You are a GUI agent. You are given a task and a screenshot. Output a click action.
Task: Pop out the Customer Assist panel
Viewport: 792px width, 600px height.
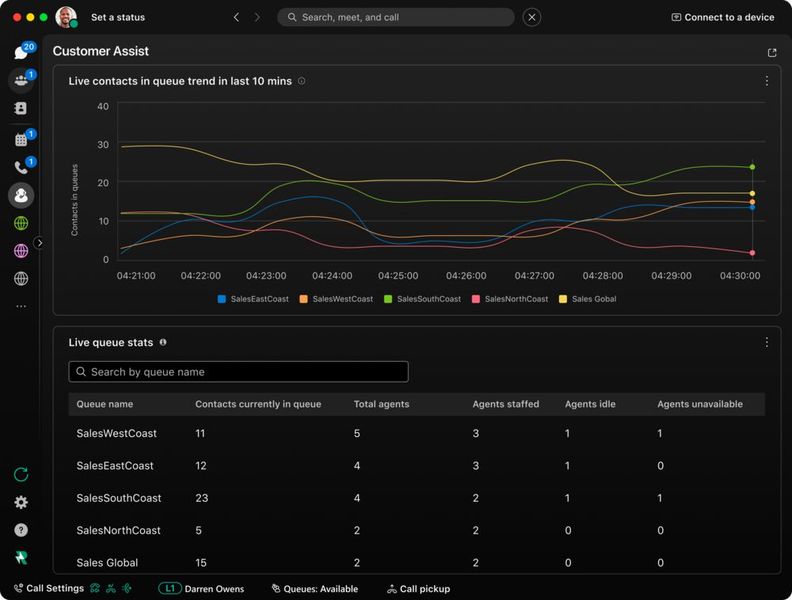[771, 52]
